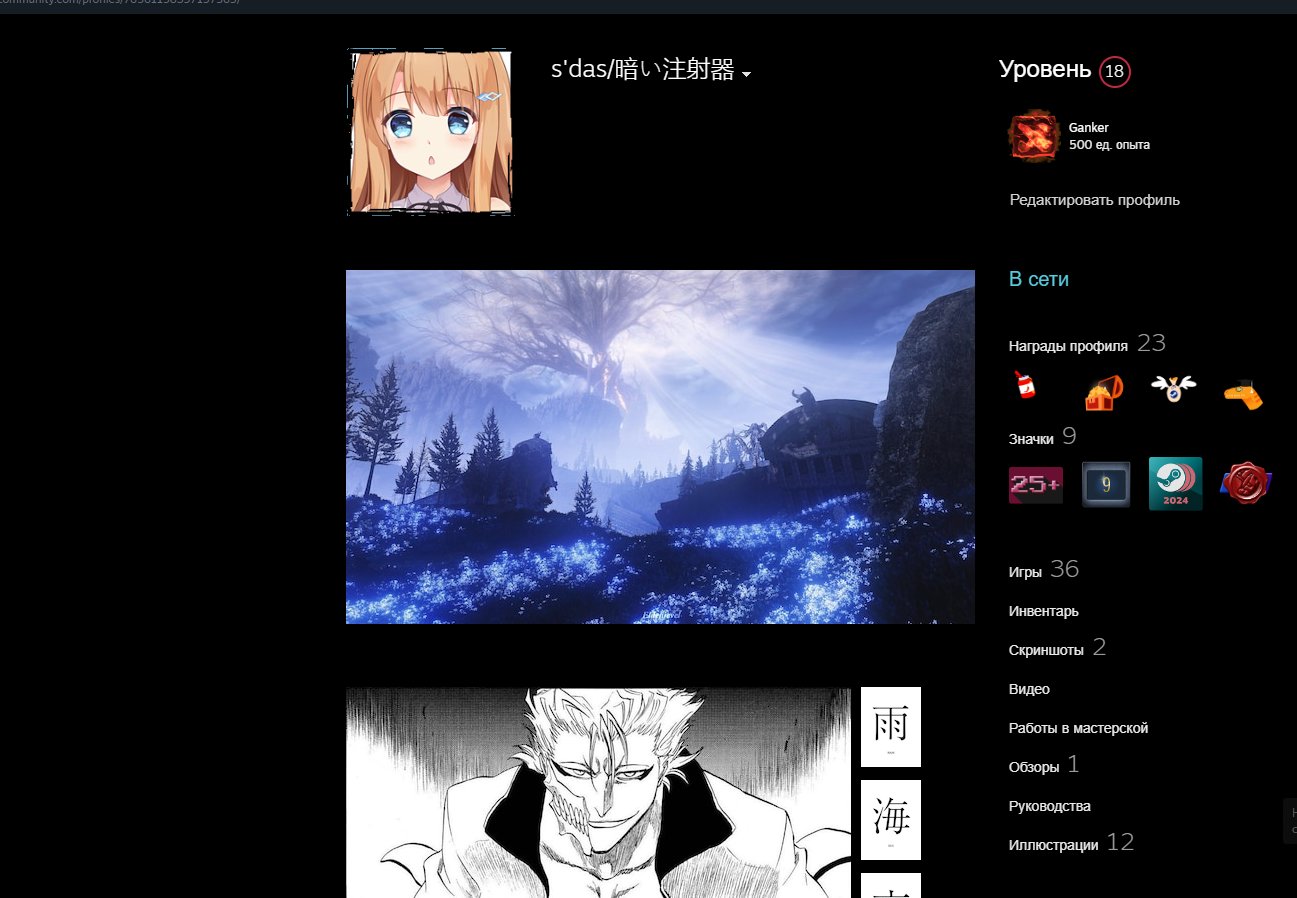Click the reviews count 1
This screenshot has width=1297, height=898.
coord(1074,764)
